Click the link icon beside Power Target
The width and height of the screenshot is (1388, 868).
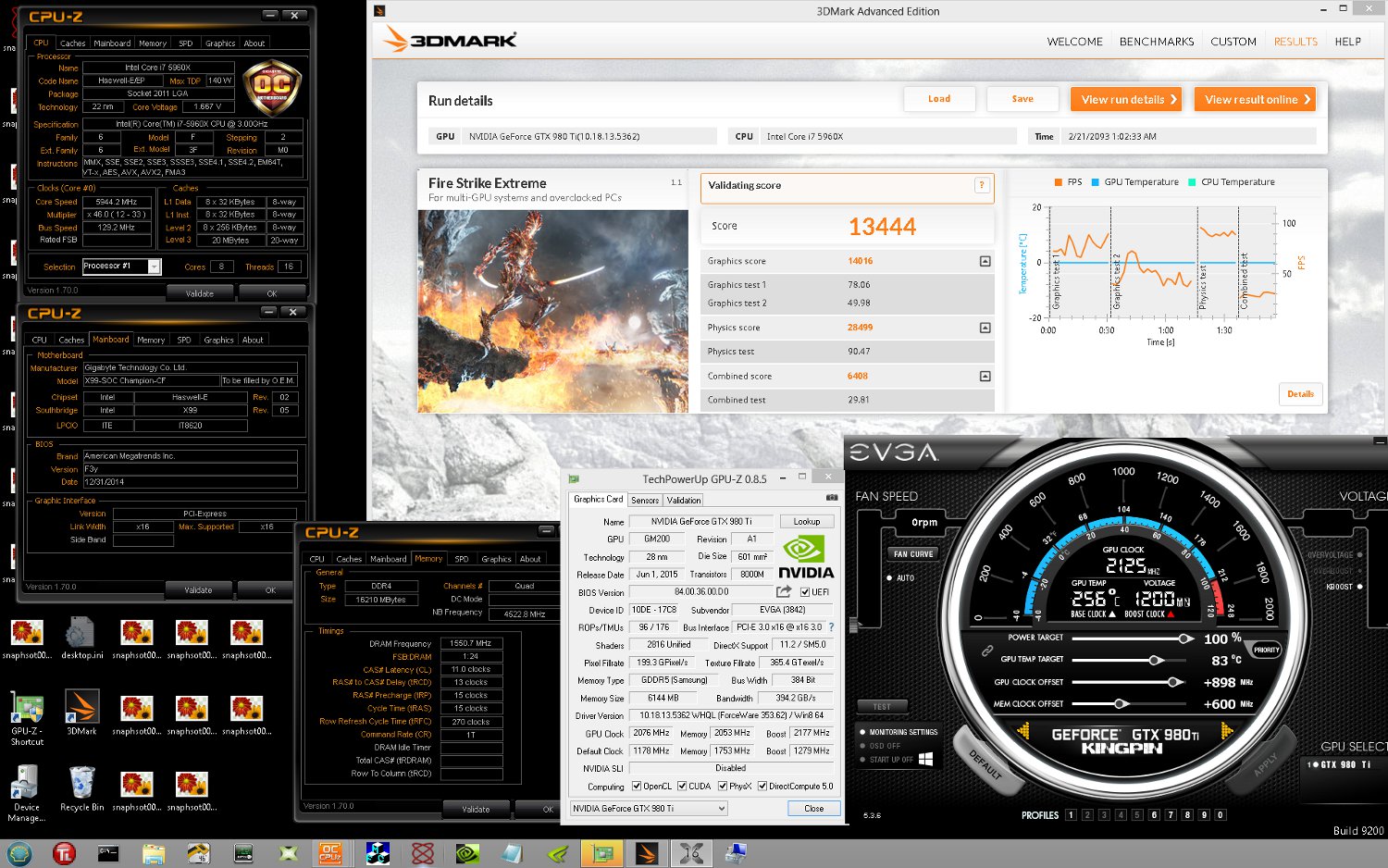[987, 651]
